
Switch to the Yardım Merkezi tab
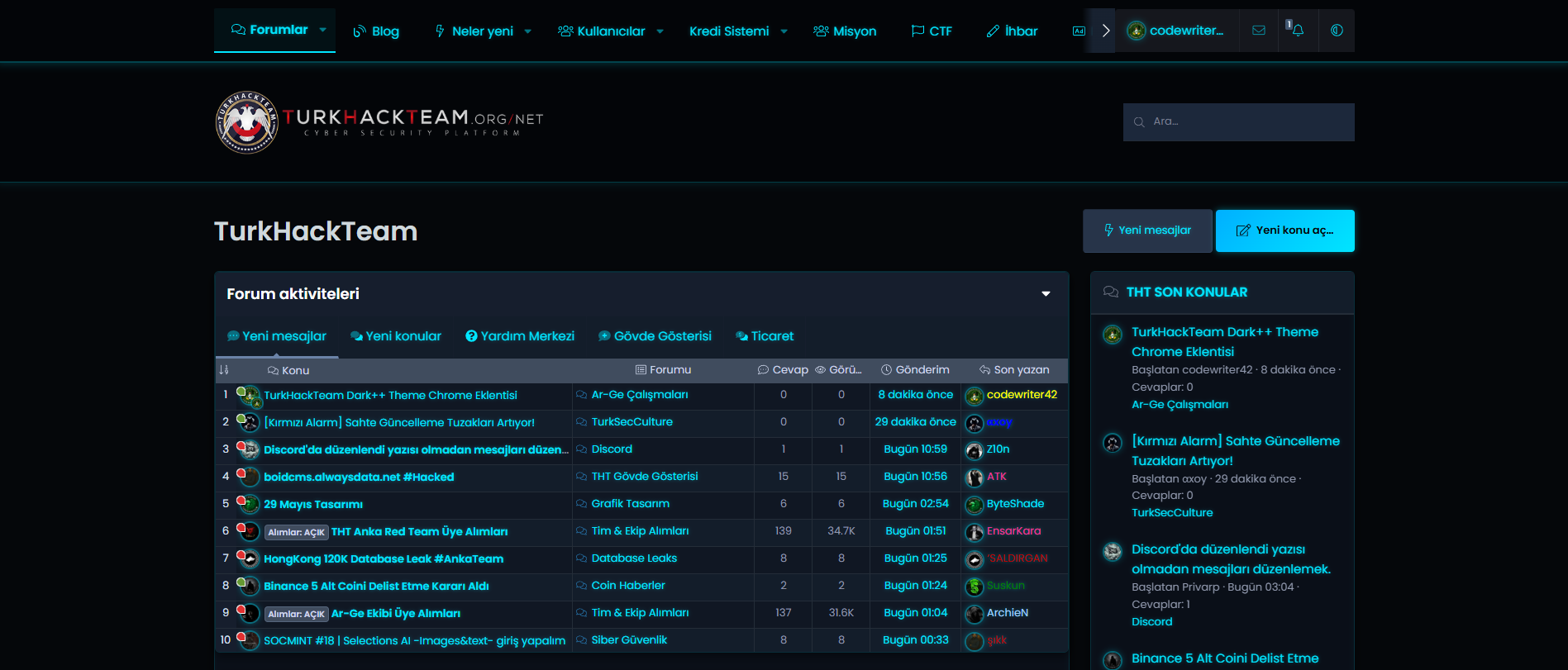[520, 336]
